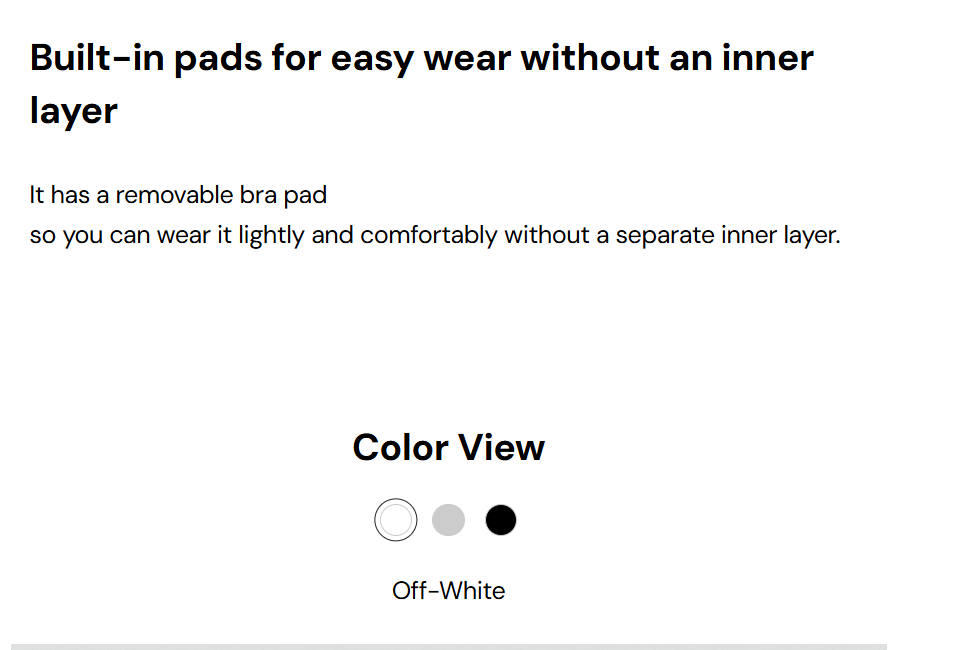The height and width of the screenshot is (650, 973).
Task: Pick the black color swatch
Action: click(x=501, y=520)
